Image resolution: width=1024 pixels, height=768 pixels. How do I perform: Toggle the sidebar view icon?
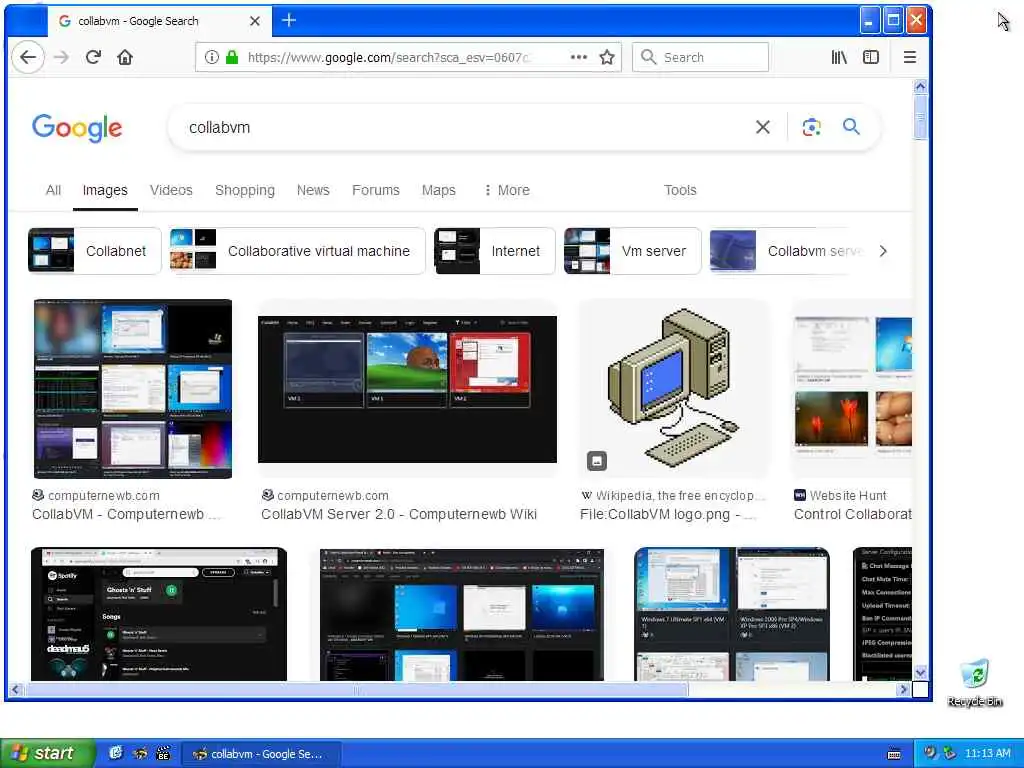(871, 57)
